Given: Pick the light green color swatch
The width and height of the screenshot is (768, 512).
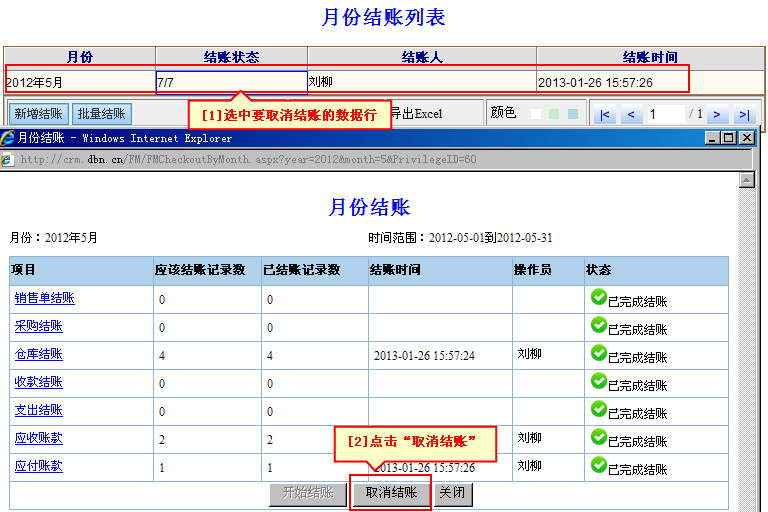Looking at the screenshot, I should tap(553, 114).
